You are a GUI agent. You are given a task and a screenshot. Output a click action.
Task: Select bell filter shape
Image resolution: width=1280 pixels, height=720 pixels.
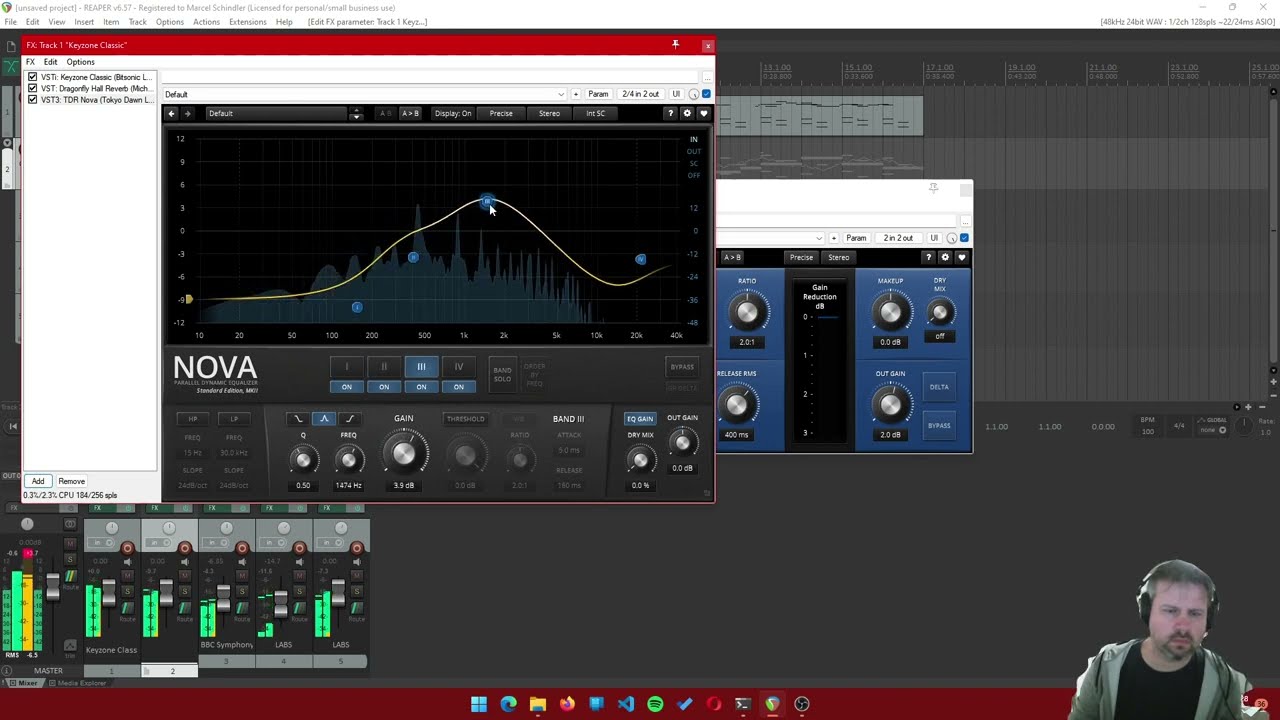click(x=323, y=419)
